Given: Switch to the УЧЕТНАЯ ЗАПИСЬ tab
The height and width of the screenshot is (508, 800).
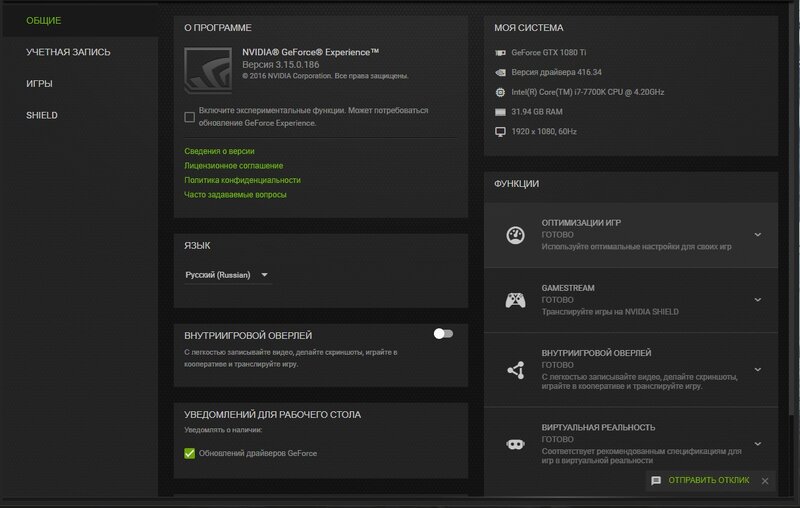Looking at the screenshot, I should pos(68,52).
